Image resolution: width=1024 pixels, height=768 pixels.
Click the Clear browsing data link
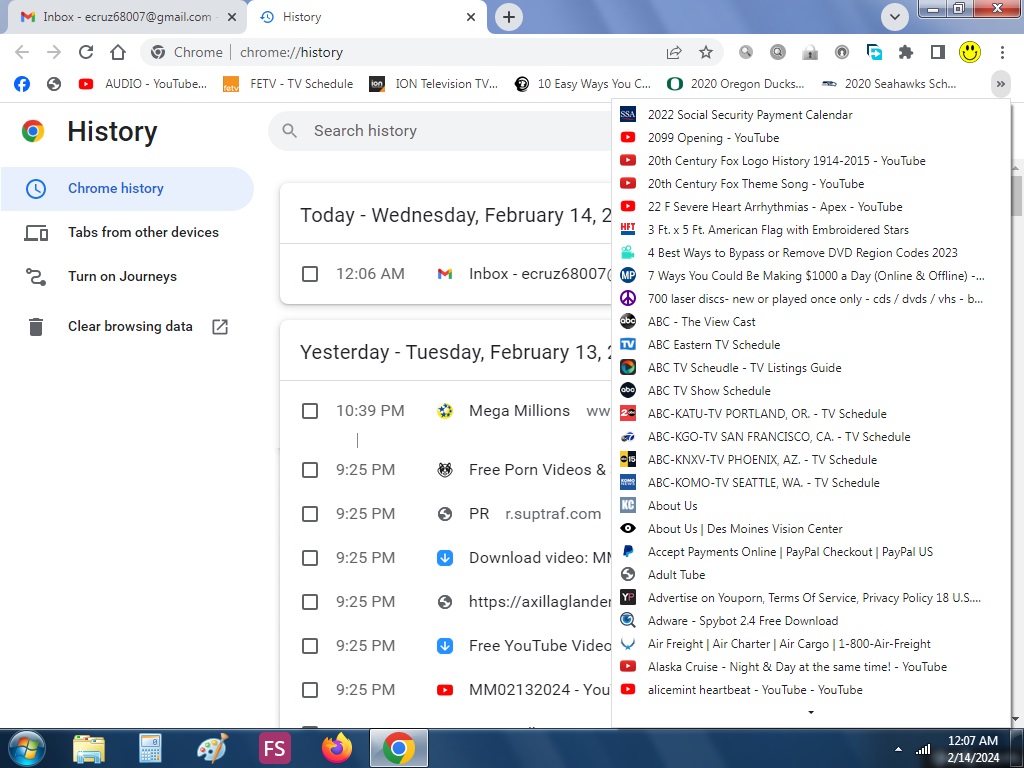(x=130, y=327)
